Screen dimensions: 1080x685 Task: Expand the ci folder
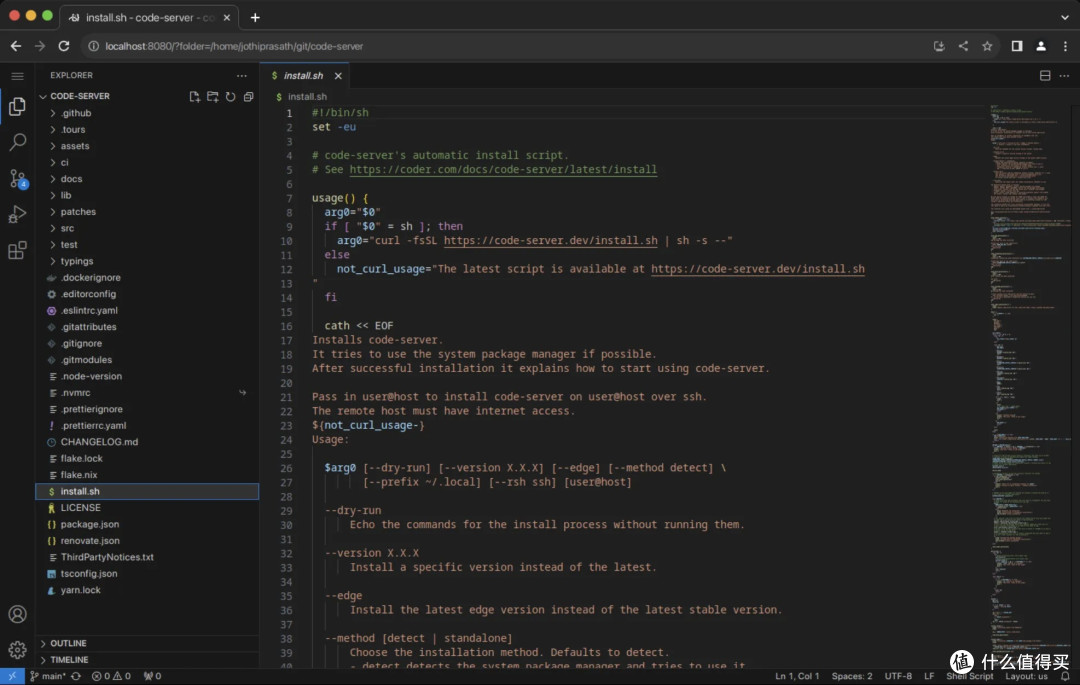[x=147, y=162]
